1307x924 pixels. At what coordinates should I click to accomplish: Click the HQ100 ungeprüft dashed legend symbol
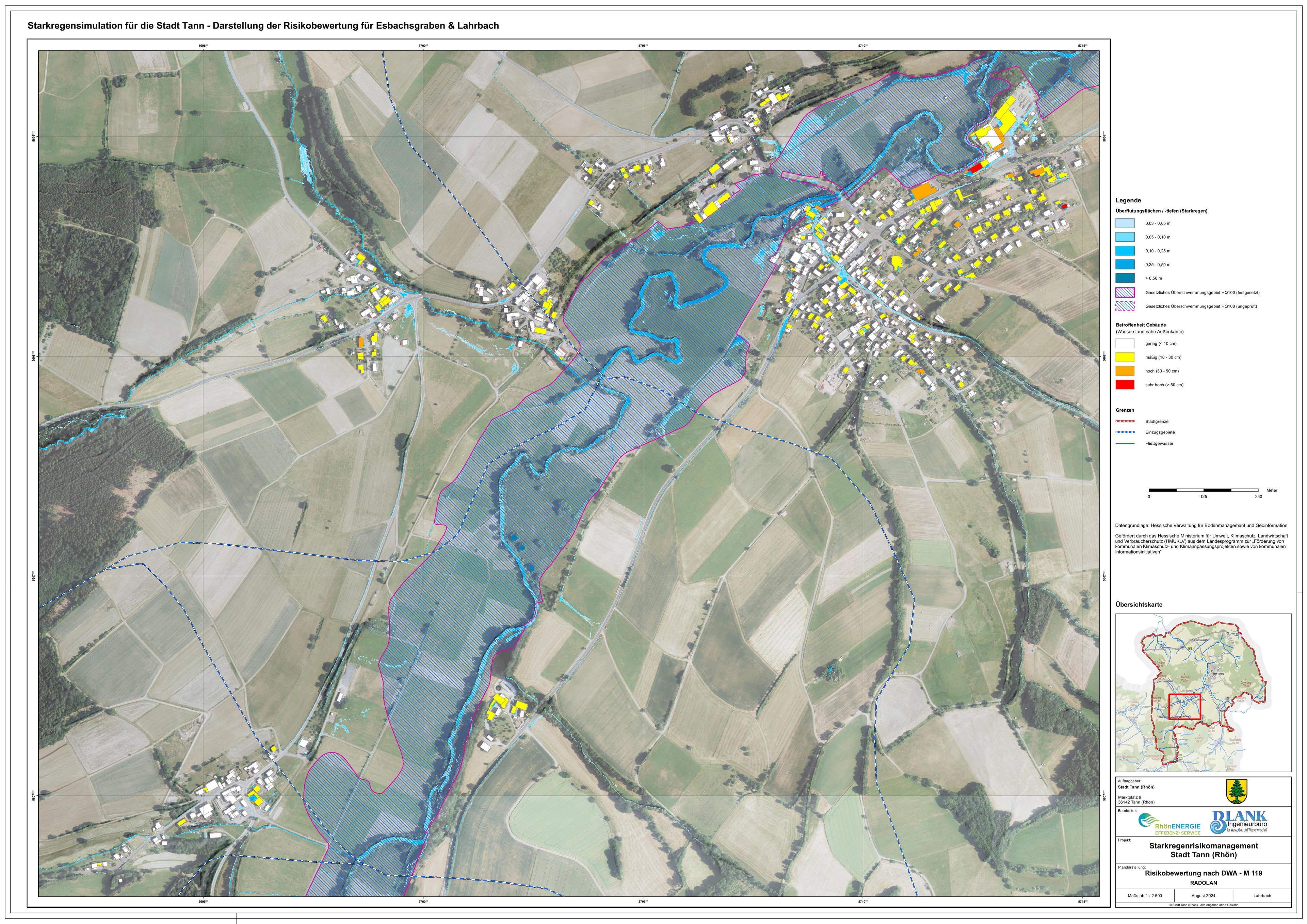(x=1125, y=306)
